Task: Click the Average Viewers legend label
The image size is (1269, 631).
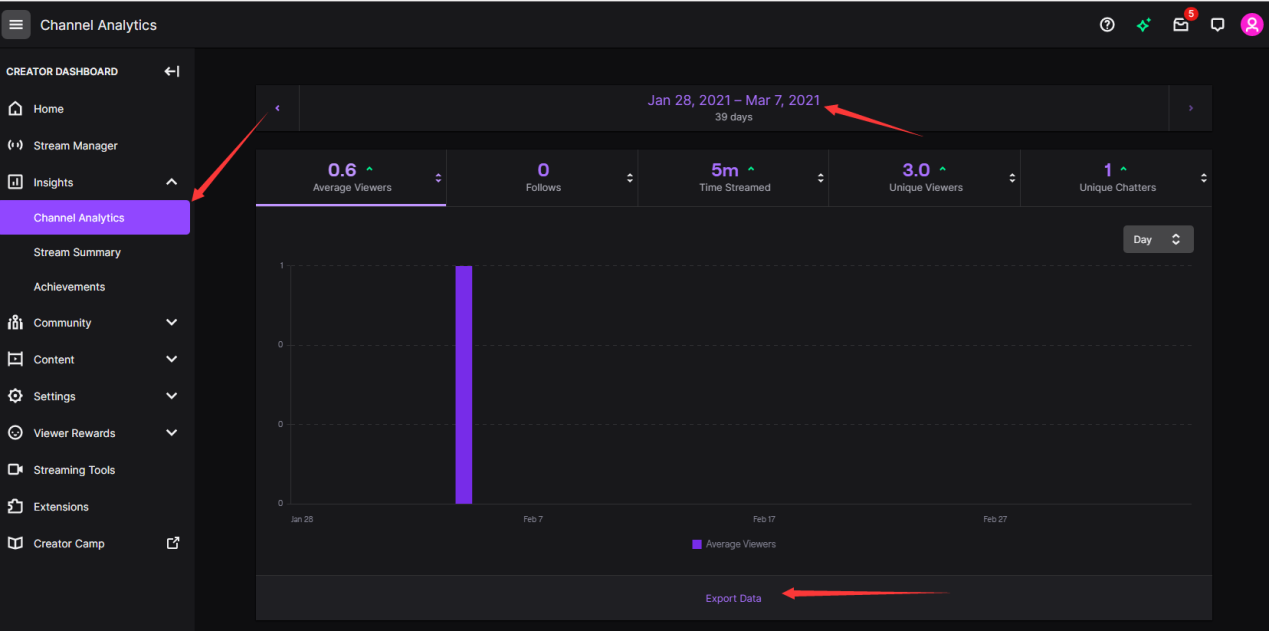Action: [x=741, y=544]
